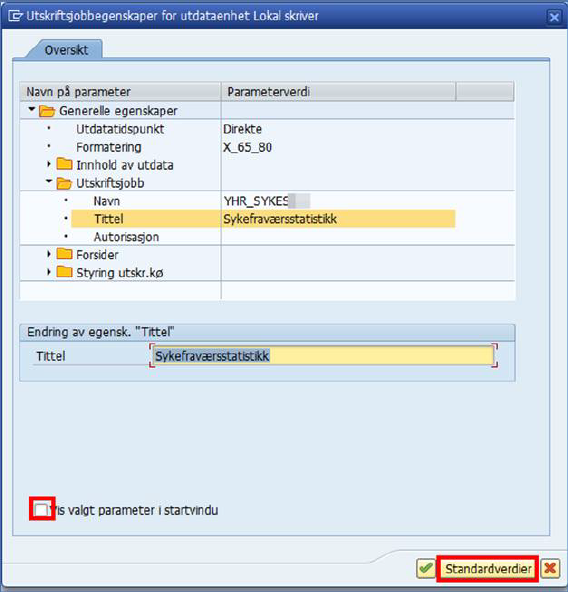
Task: Select the Navn parameter row
Action: coord(267,201)
